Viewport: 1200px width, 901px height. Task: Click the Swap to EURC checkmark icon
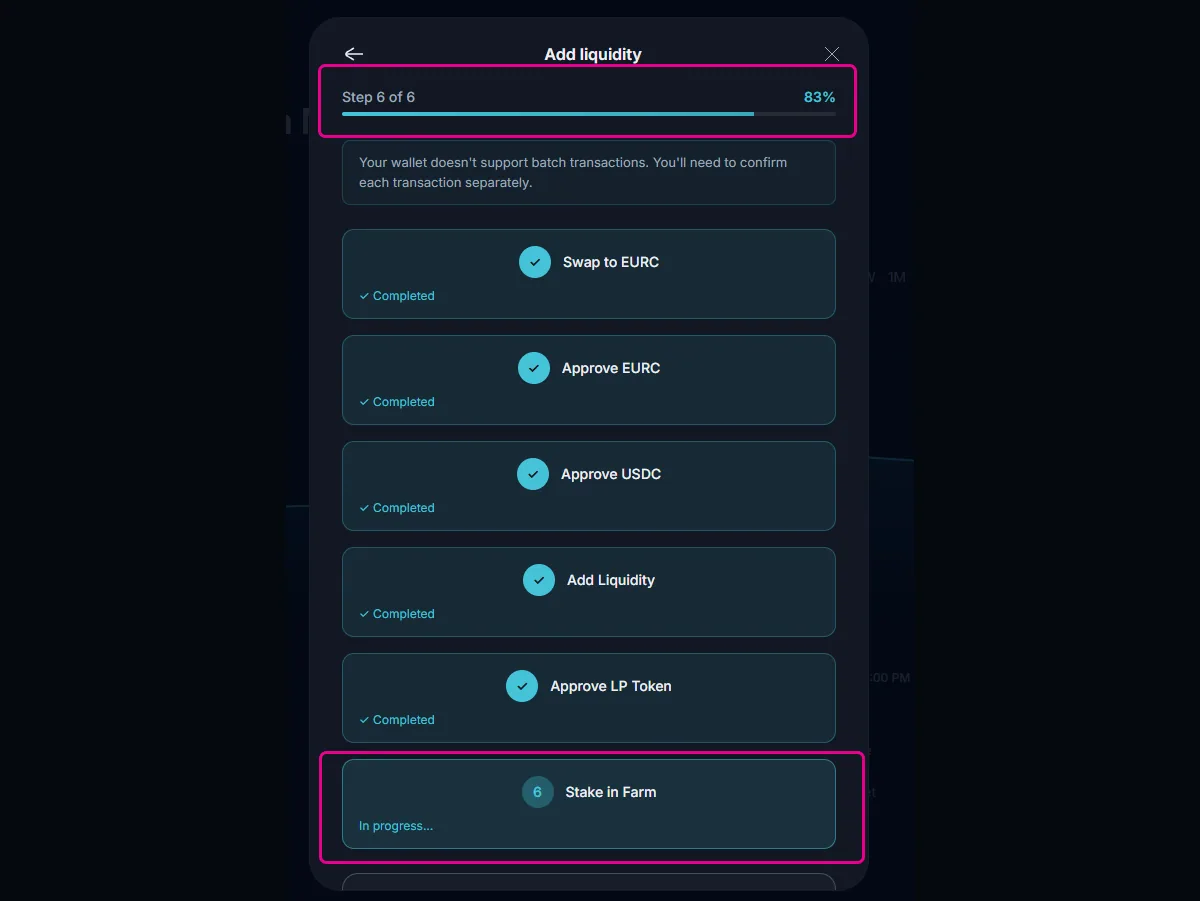[535, 262]
